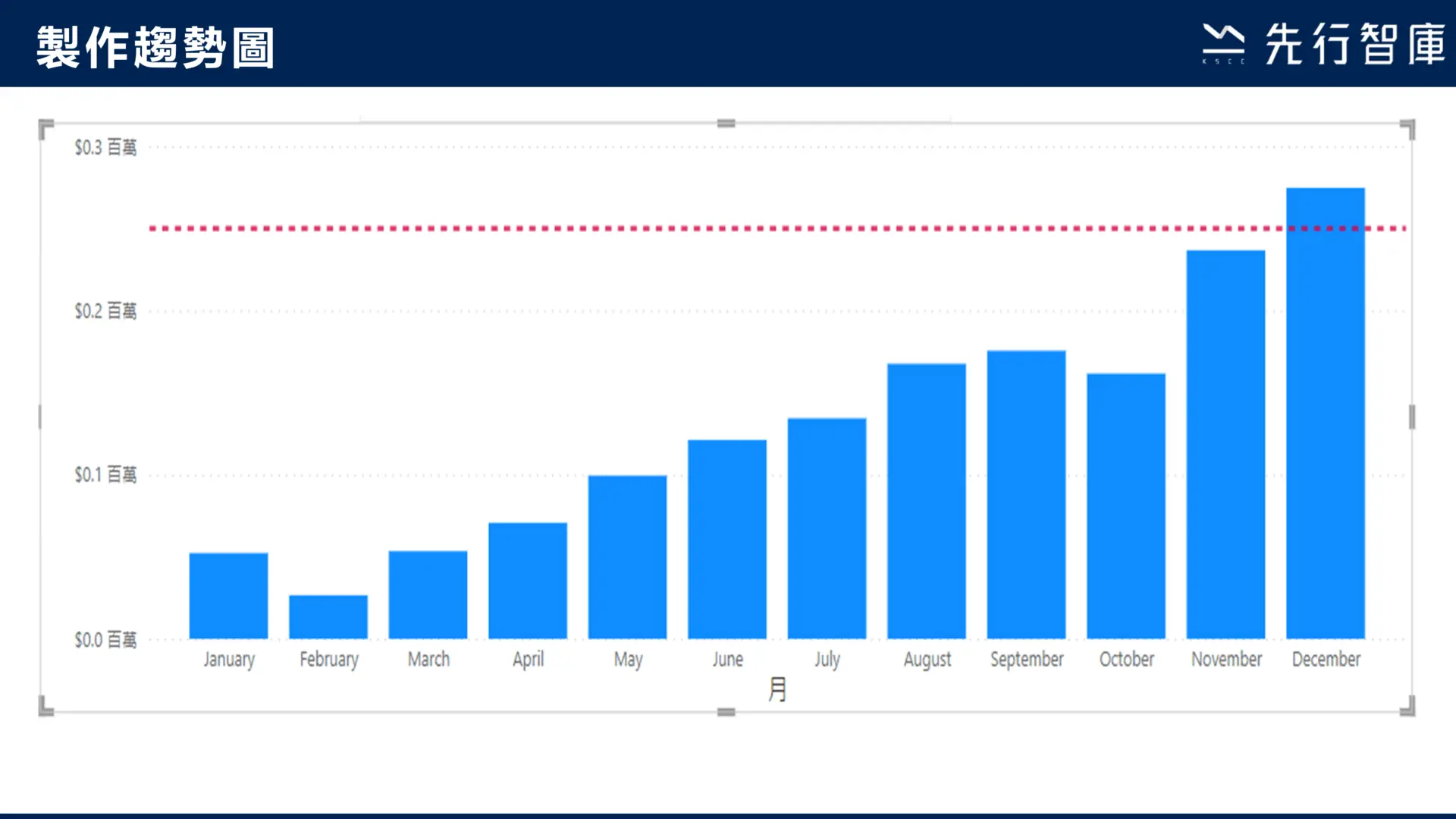The width and height of the screenshot is (1456, 819).
Task: Click the June axis label
Action: (728, 659)
